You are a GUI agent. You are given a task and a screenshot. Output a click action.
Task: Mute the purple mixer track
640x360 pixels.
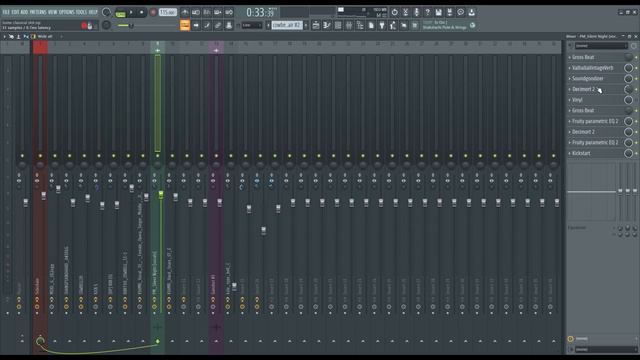tap(216, 156)
